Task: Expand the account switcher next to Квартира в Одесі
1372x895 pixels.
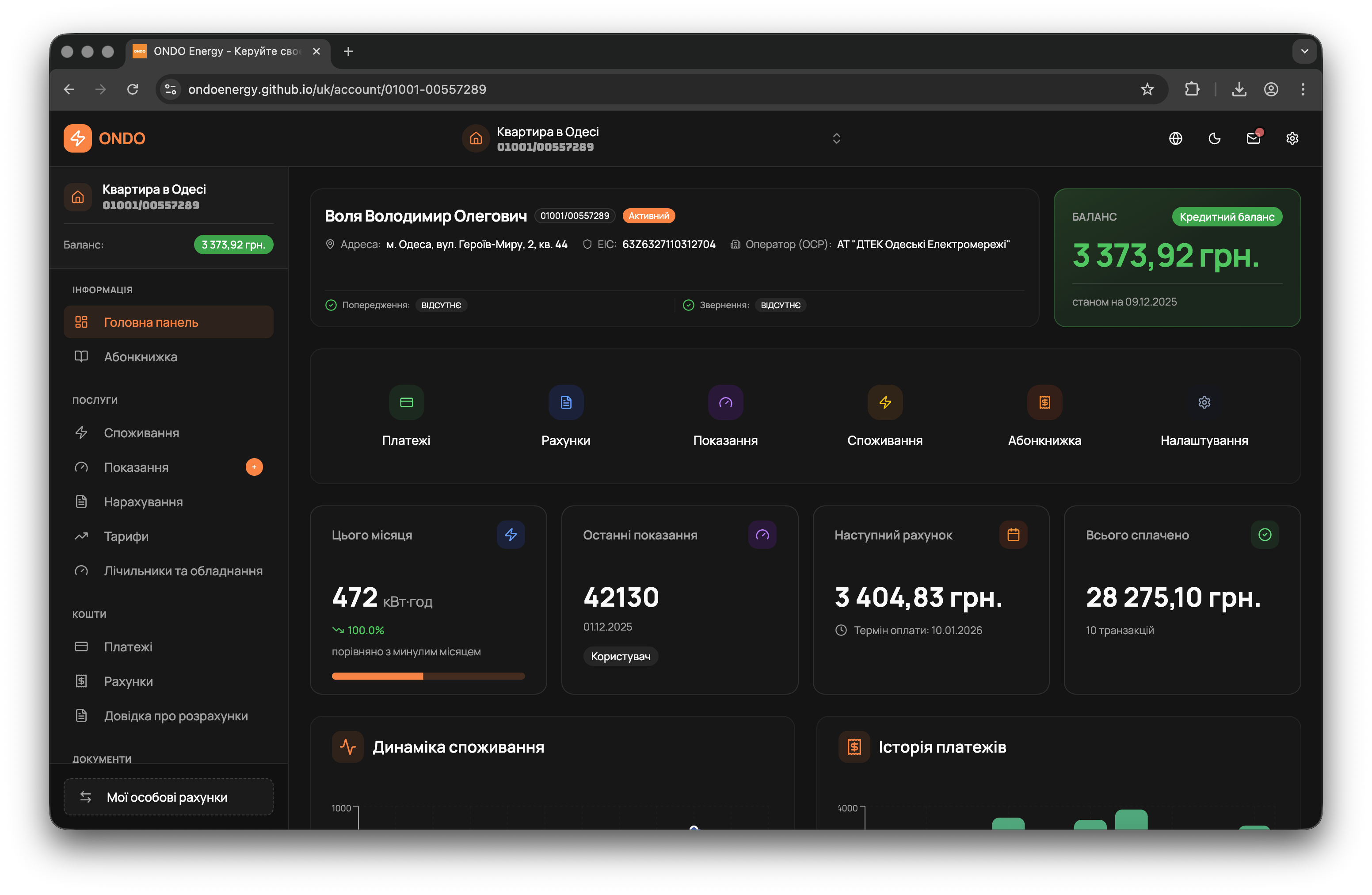Action: coord(836,138)
